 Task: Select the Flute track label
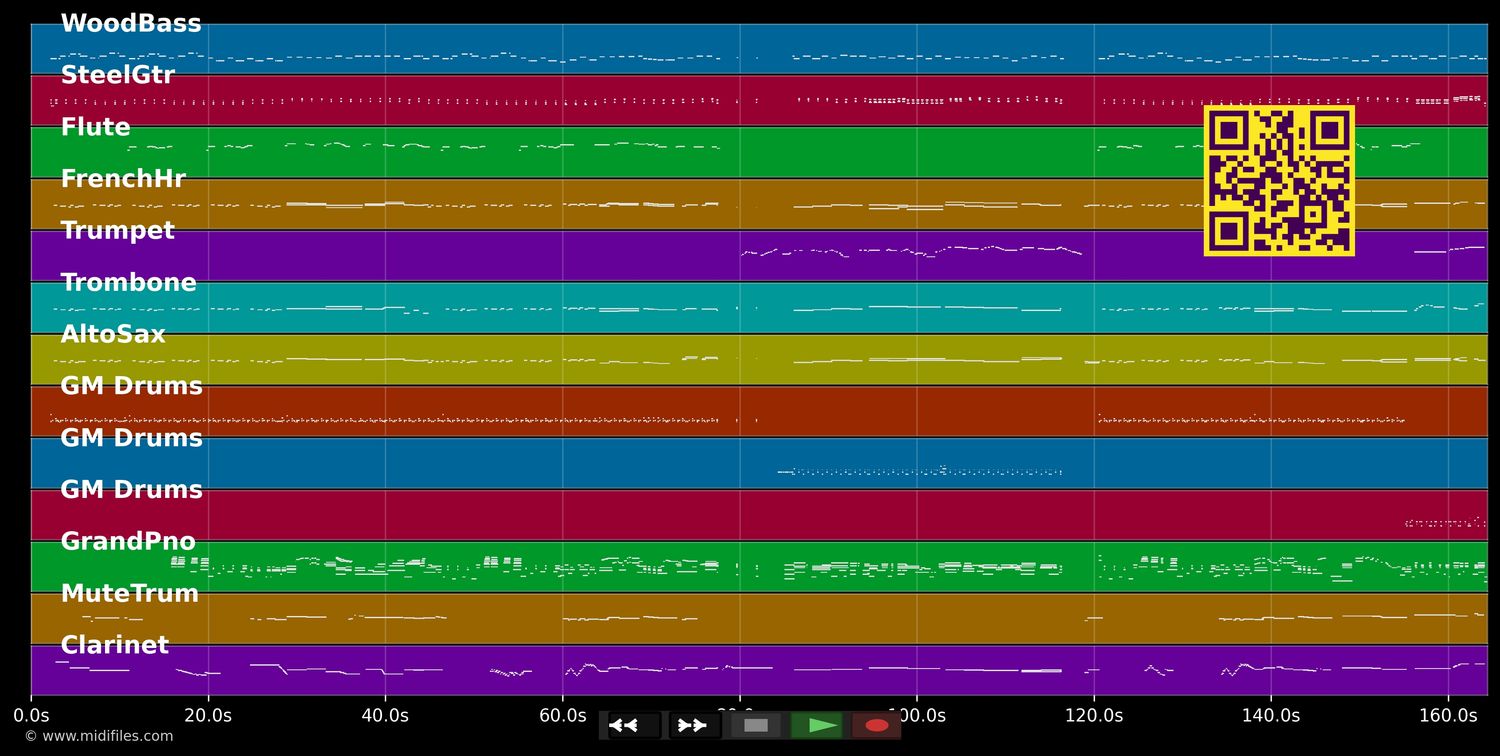pyautogui.click(x=95, y=128)
